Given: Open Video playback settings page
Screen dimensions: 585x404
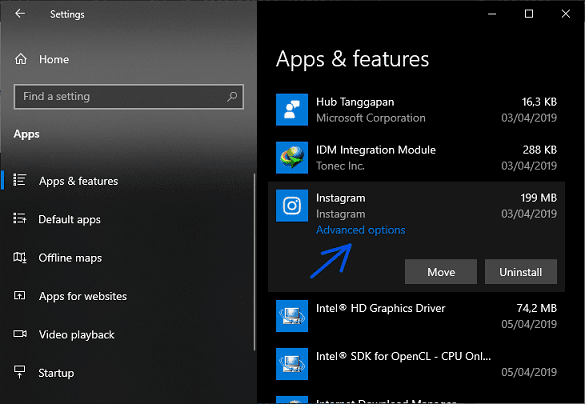Looking at the screenshot, I should coord(128,335).
